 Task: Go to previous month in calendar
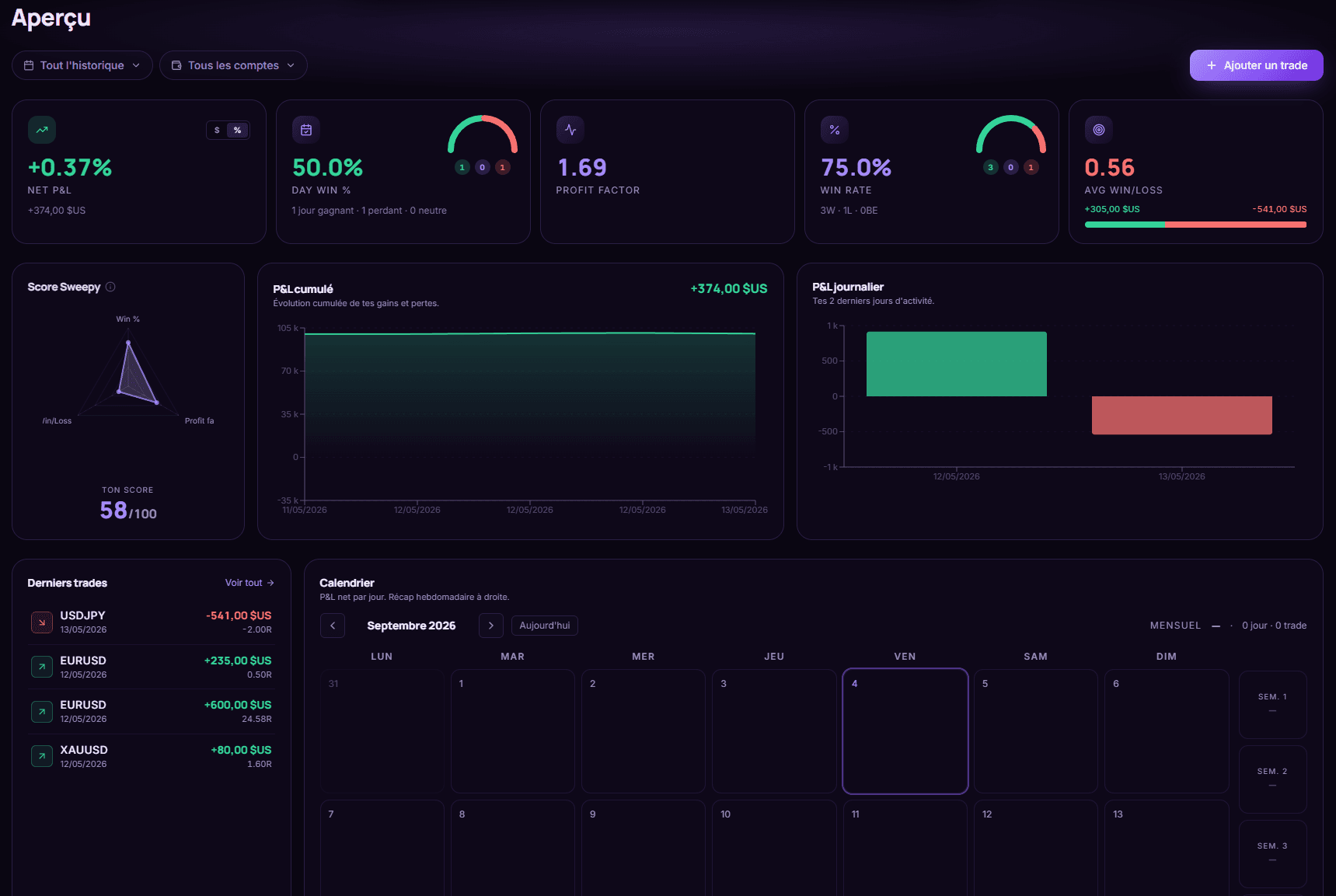point(333,626)
